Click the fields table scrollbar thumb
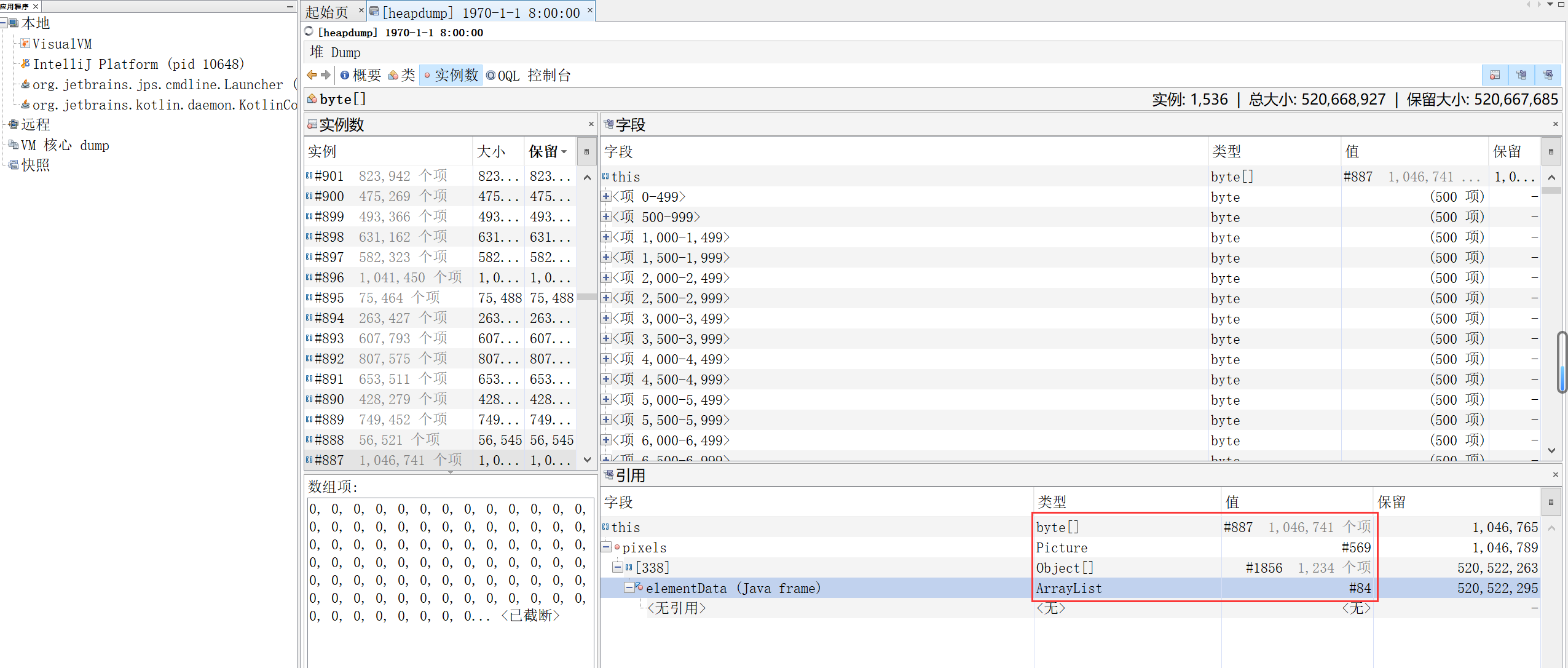Screen dimensions: 1568x668 coord(1551,191)
